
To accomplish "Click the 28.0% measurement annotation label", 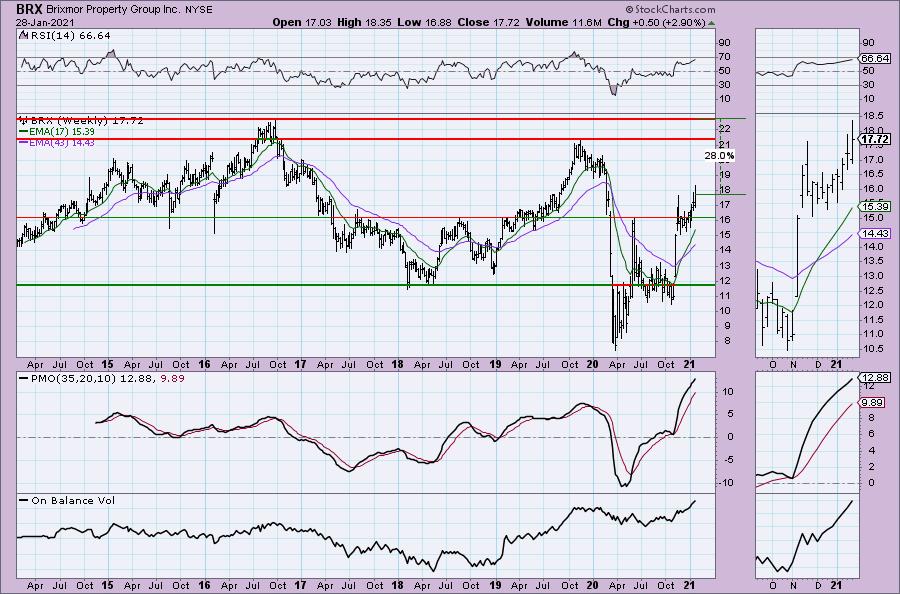I will pyautogui.click(x=719, y=156).
